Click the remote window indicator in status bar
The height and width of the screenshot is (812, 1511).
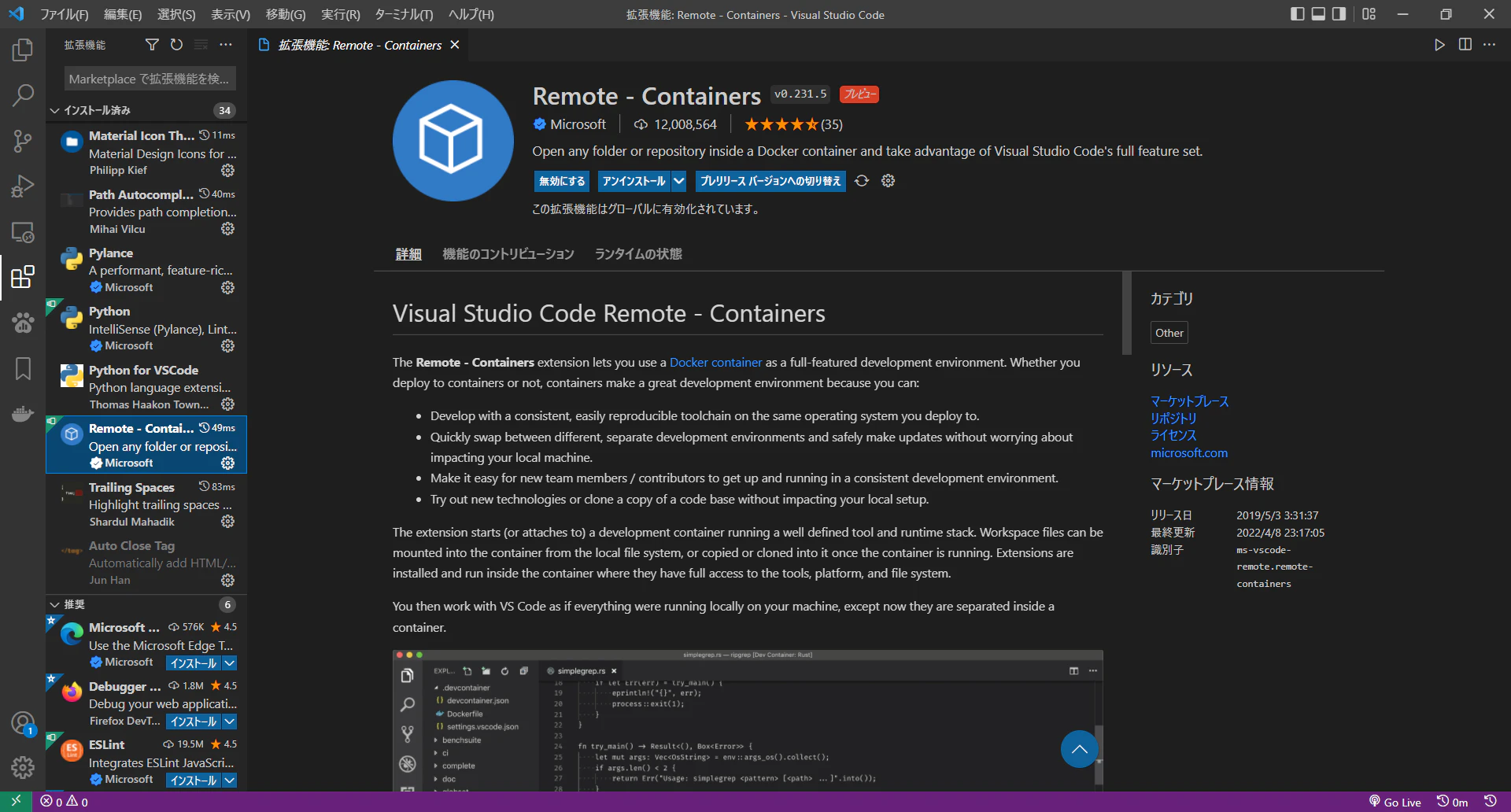pos(16,802)
